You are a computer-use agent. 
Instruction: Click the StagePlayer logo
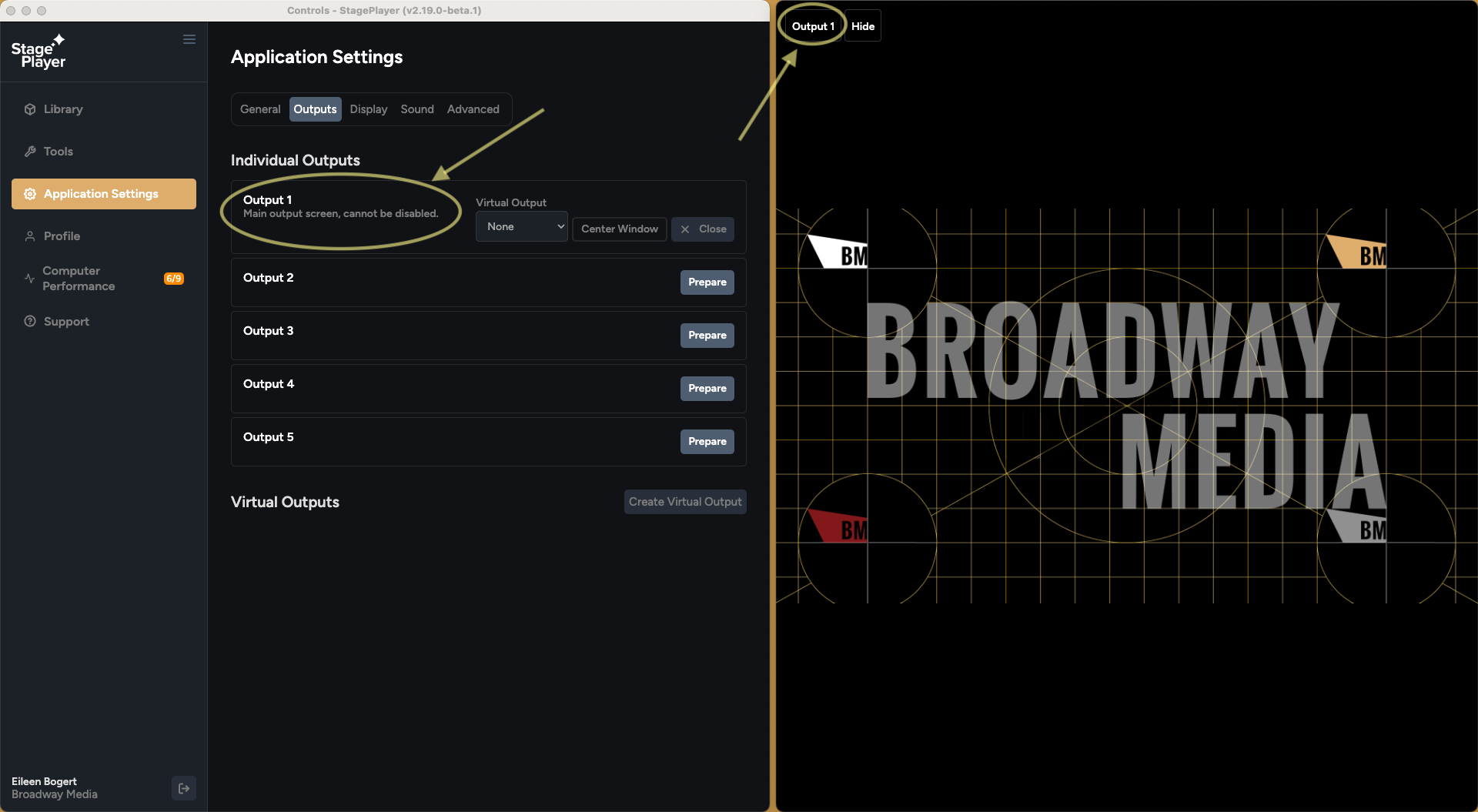[x=38, y=52]
